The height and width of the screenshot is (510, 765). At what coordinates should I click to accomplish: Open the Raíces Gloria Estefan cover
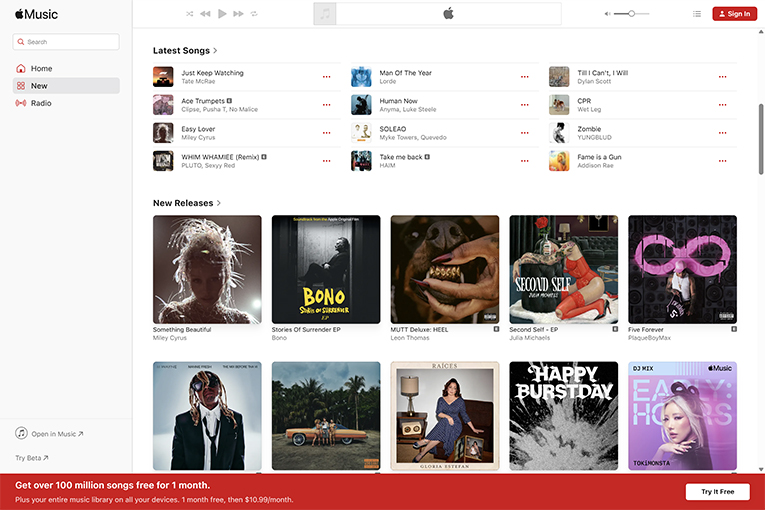(x=445, y=416)
